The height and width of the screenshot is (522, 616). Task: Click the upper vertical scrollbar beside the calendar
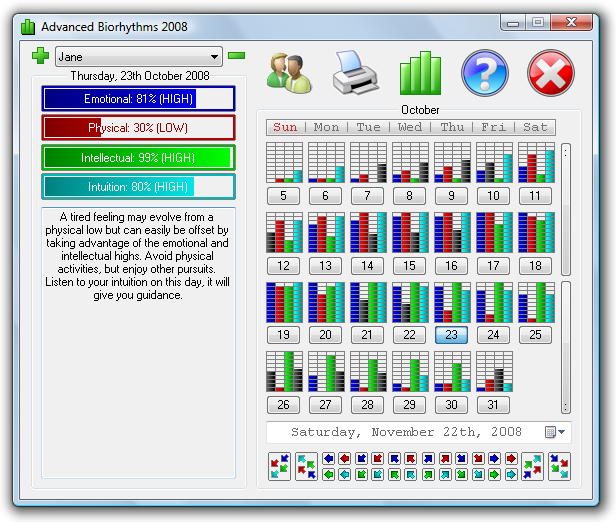tap(566, 209)
